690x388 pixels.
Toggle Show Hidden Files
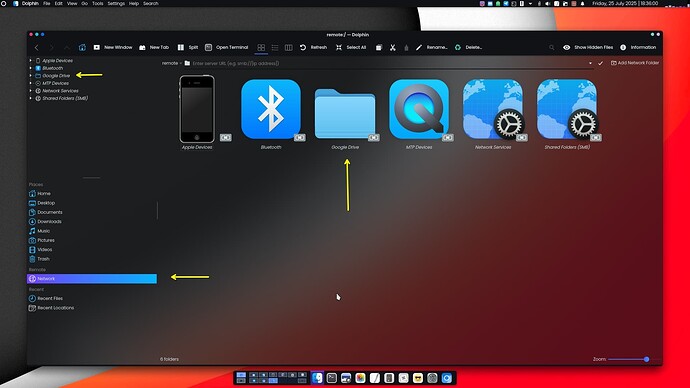[x=588, y=48]
